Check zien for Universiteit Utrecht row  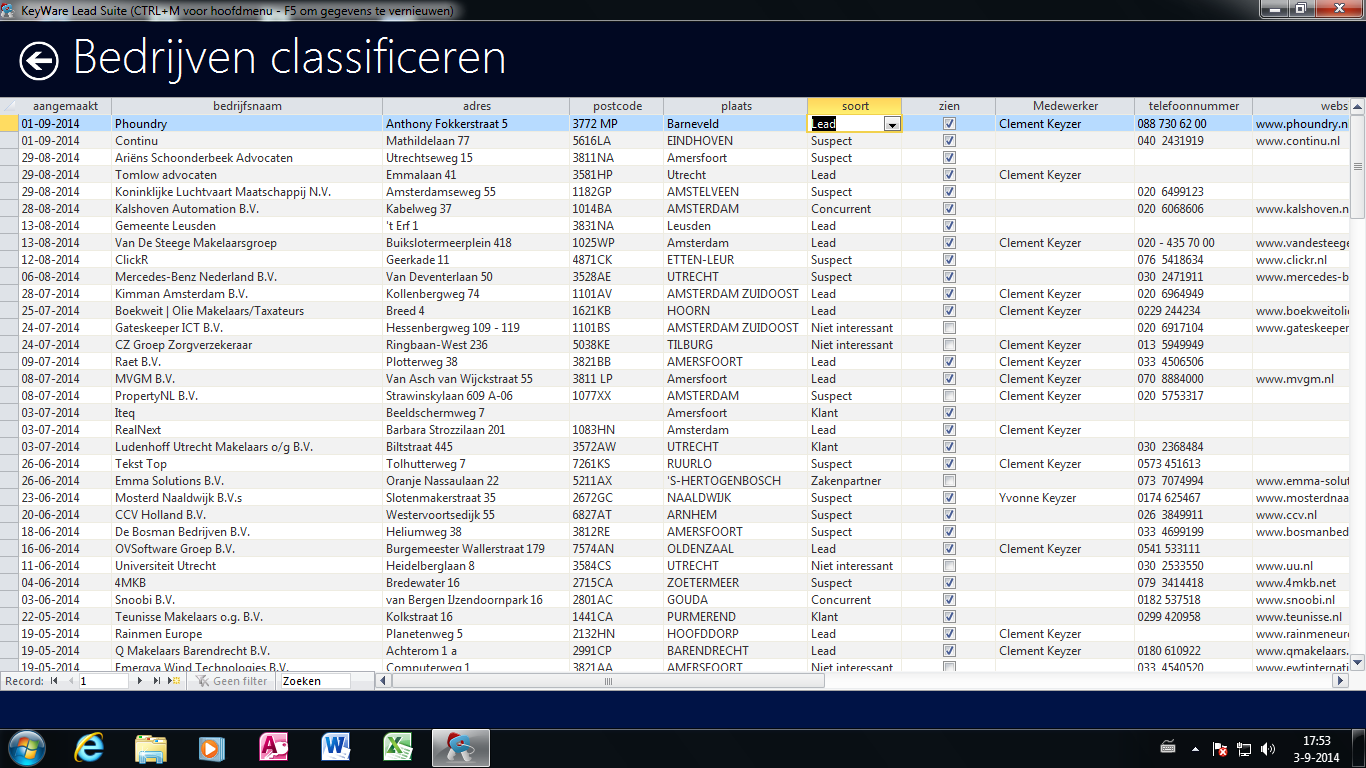[x=949, y=566]
